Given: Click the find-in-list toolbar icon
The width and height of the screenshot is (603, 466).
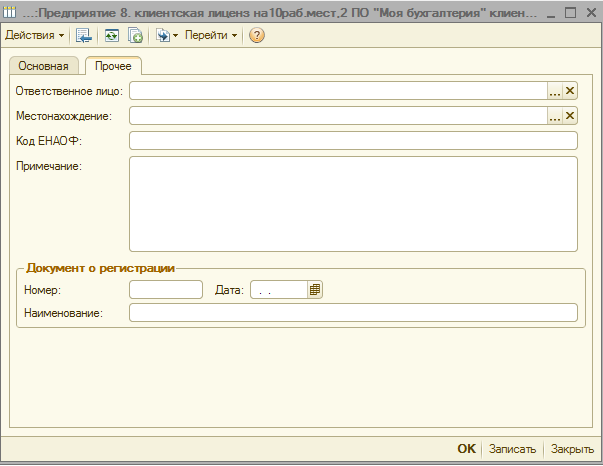Looking at the screenshot, I should (x=84, y=35).
